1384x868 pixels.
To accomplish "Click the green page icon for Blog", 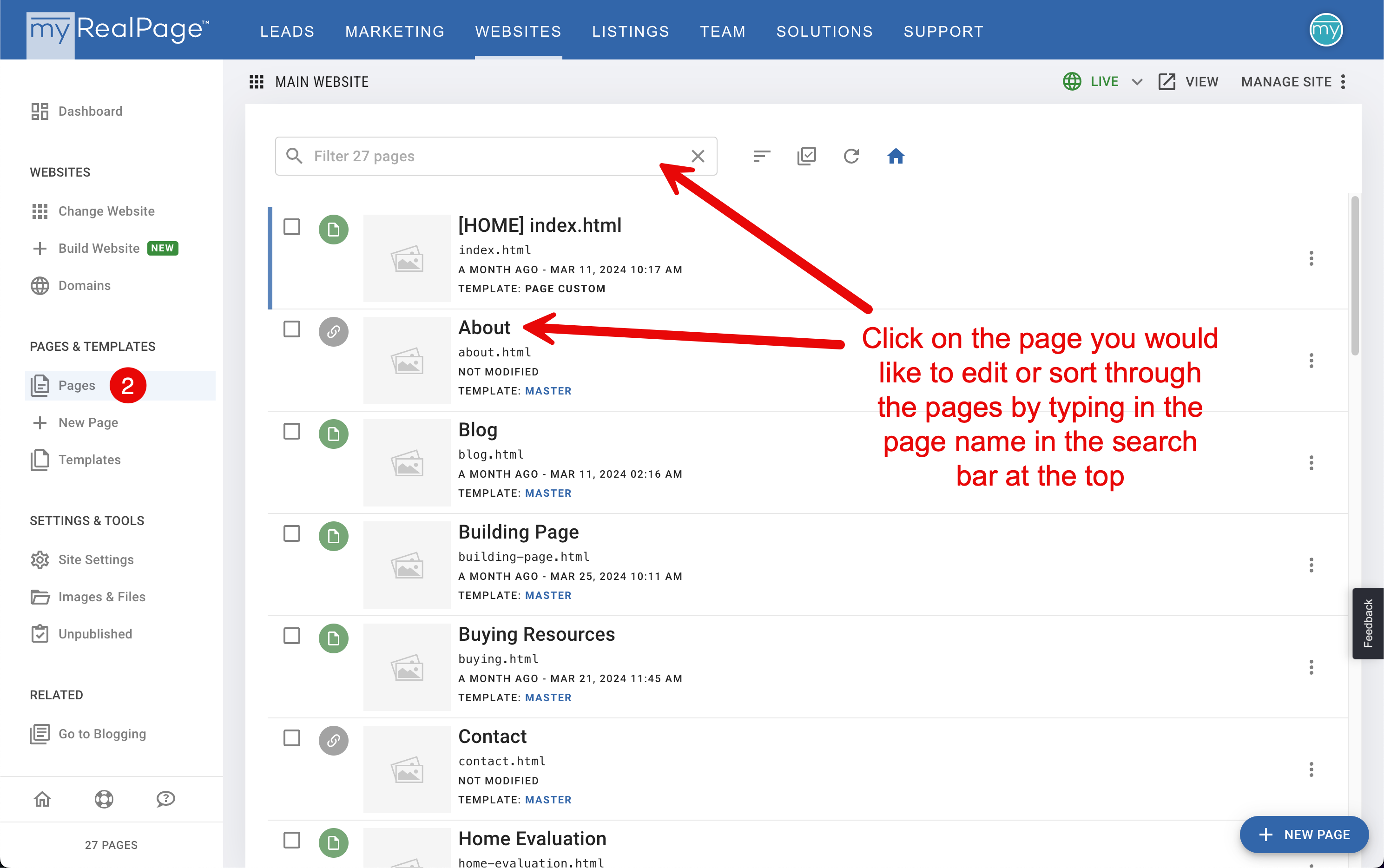I will pos(334,434).
